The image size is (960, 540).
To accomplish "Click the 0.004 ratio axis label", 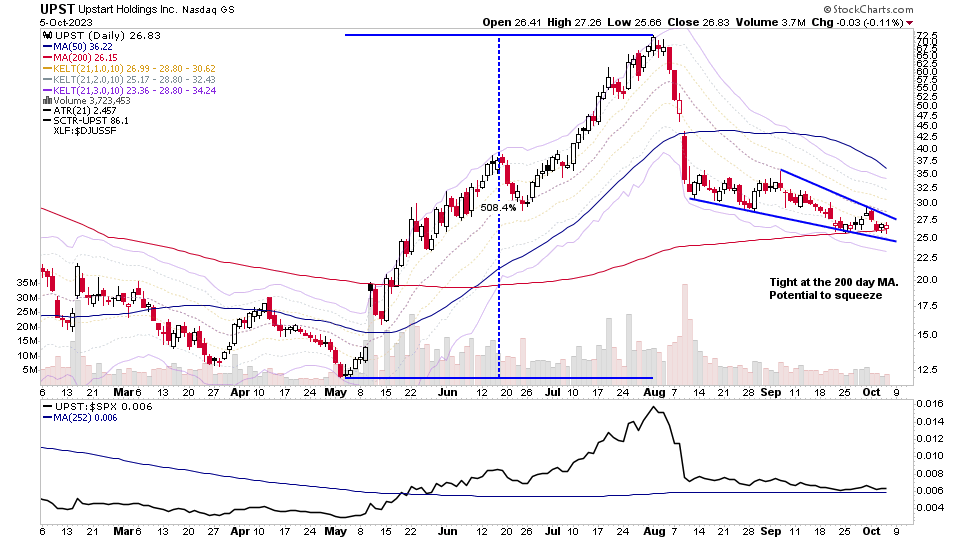I will coord(929,508).
